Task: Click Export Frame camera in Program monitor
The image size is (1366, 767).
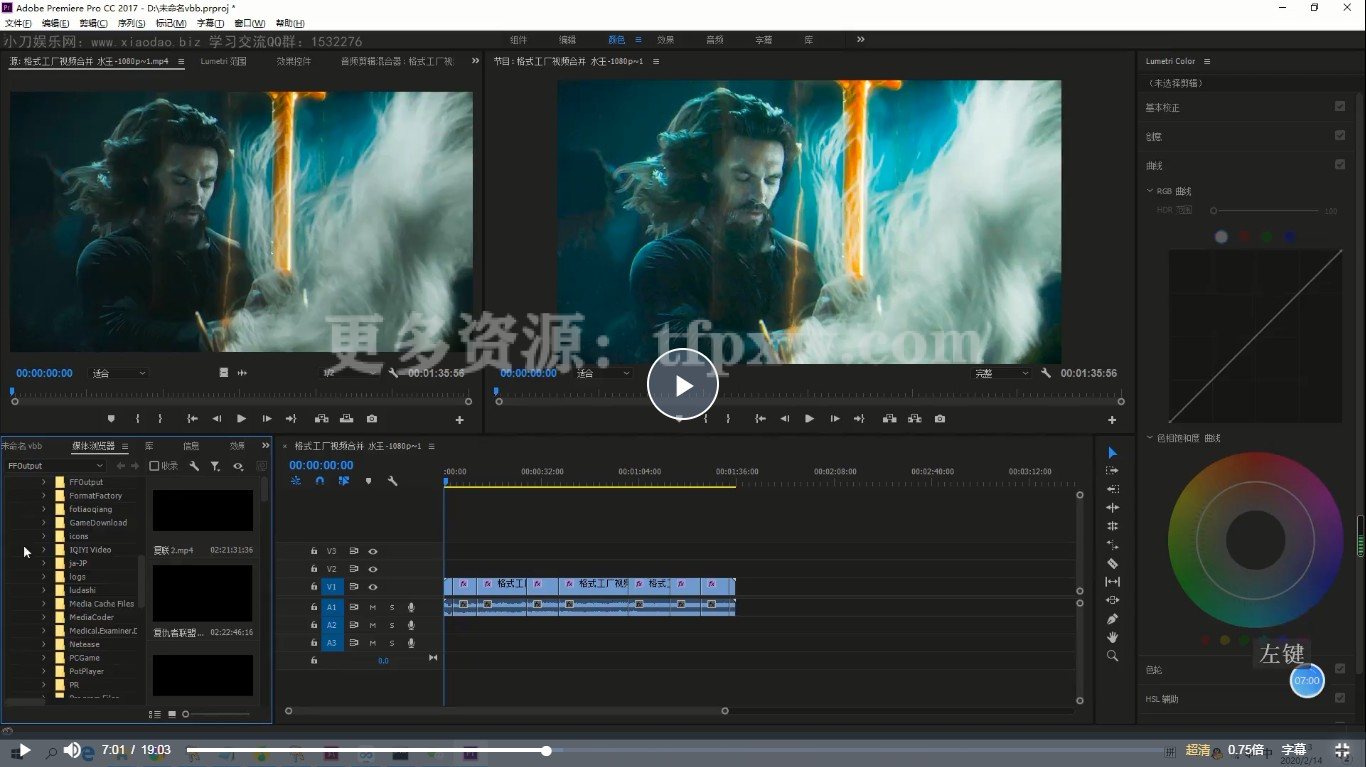Action: [939, 419]
